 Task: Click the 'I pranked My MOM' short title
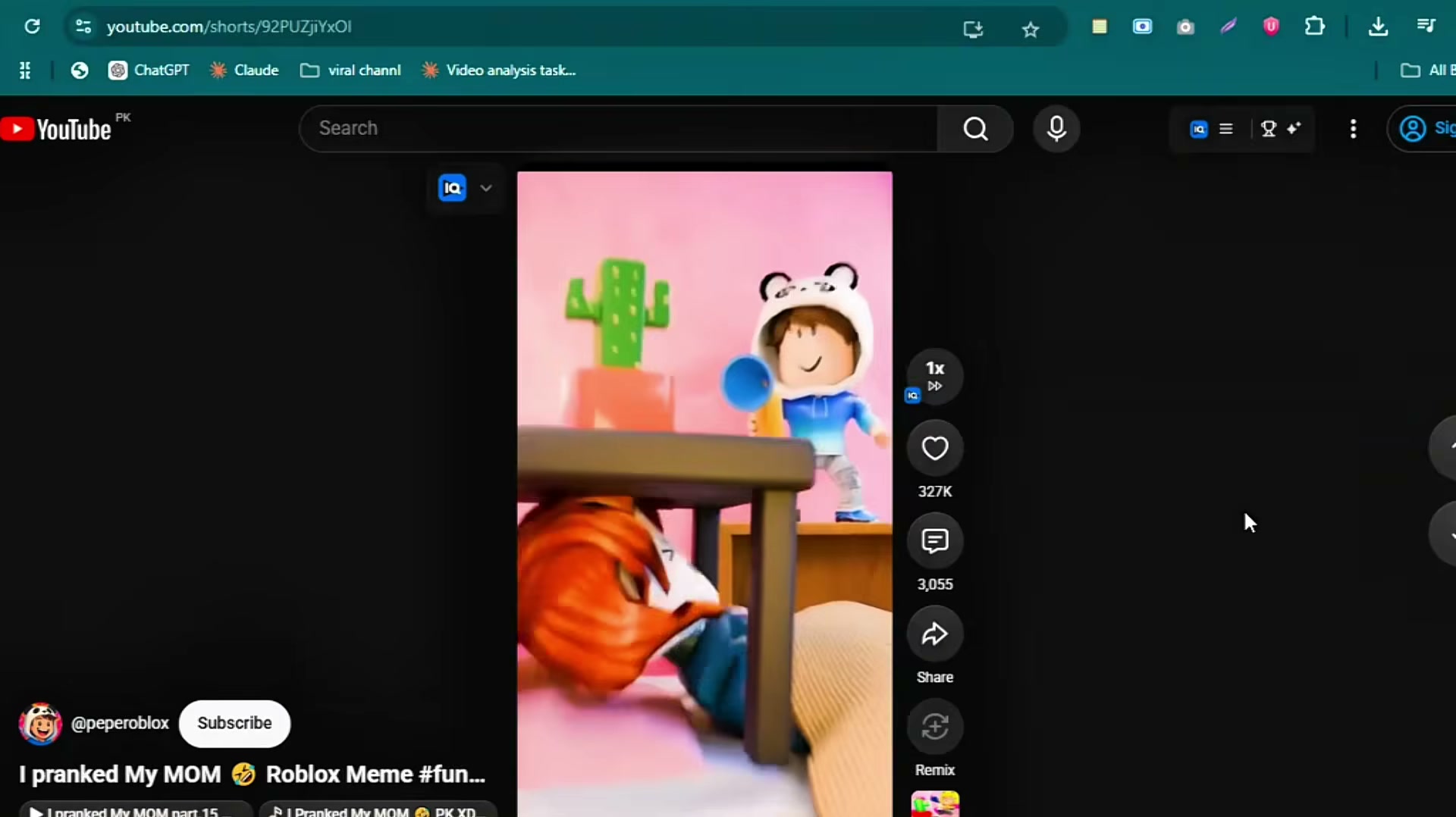pos(252,775)
